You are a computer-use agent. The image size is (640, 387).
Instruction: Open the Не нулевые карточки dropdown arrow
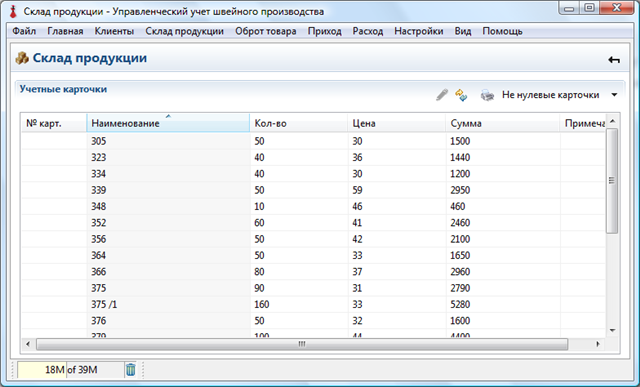[x=614, y=95]
